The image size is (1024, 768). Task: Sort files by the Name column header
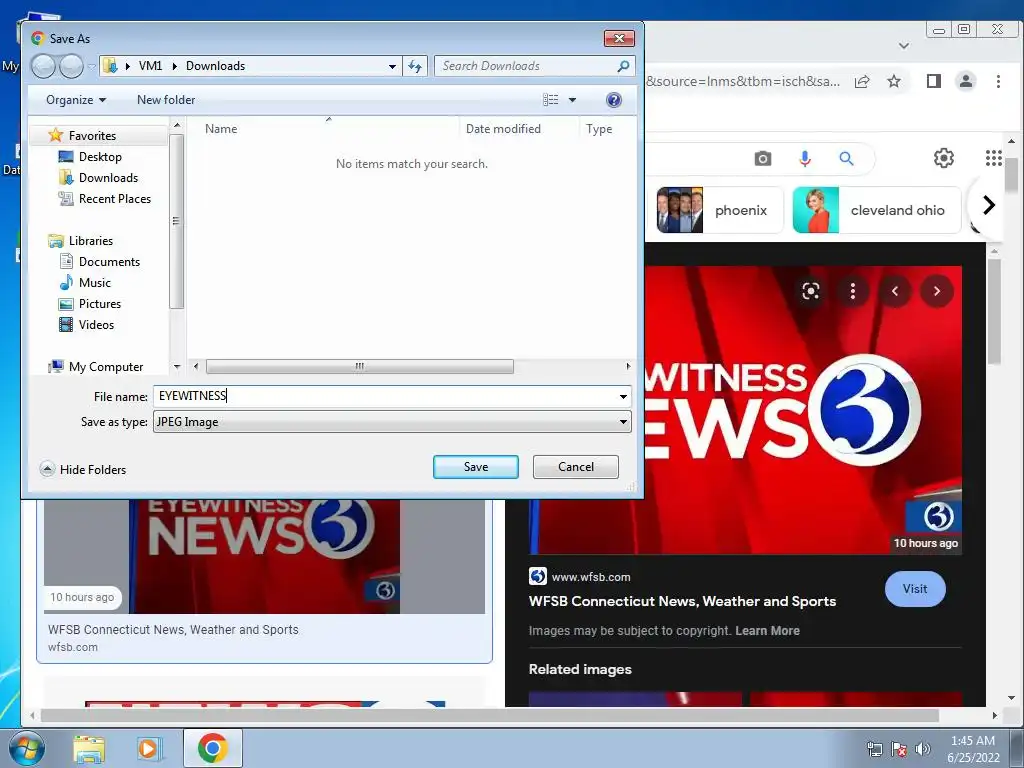click(x=221, y=129)
